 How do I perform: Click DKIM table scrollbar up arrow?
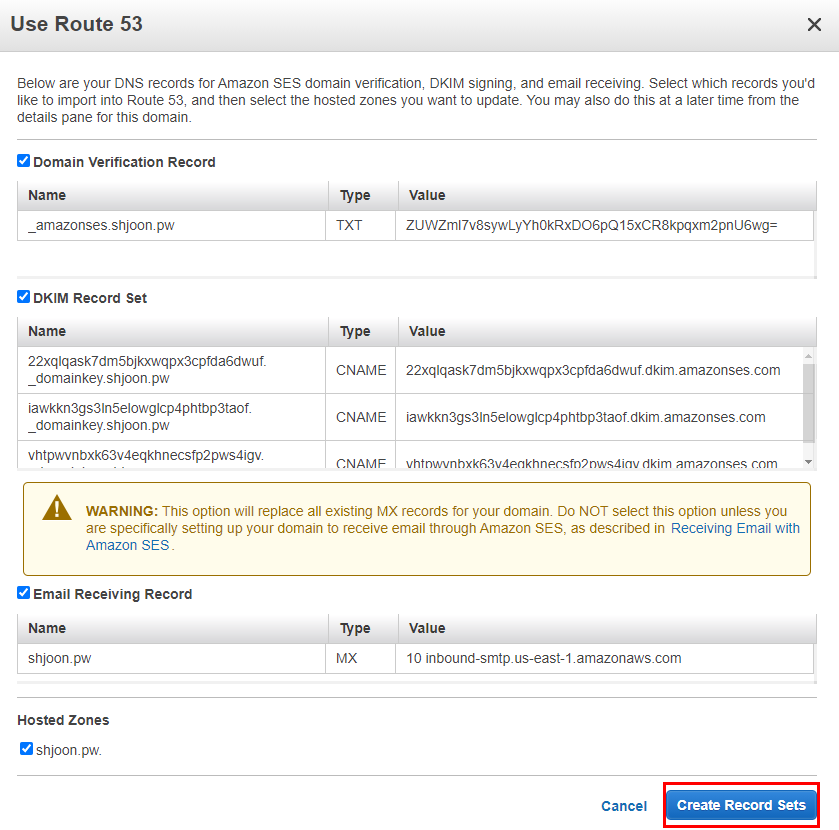tap(809, 356)
